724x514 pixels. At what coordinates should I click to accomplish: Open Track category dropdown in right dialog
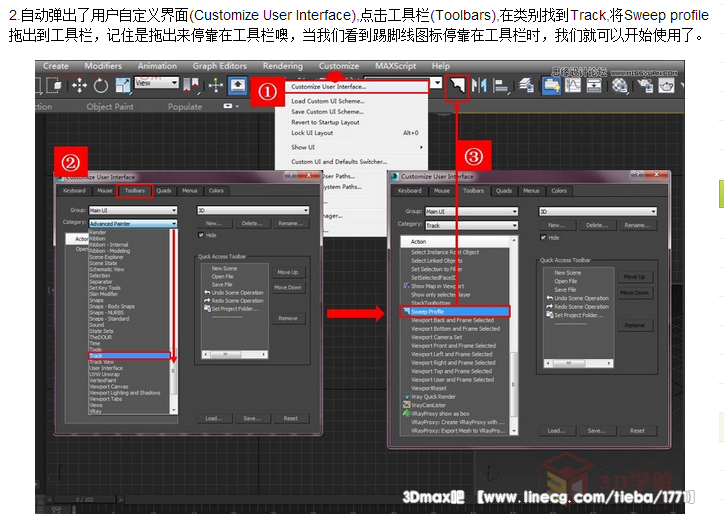coord(471,225)
